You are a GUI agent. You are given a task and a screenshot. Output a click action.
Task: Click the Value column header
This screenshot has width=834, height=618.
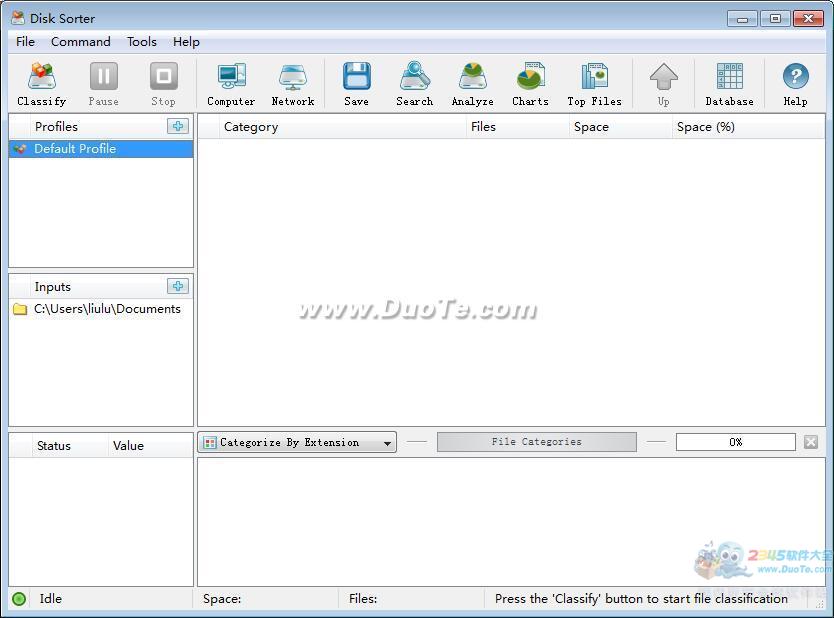point(151,446)
